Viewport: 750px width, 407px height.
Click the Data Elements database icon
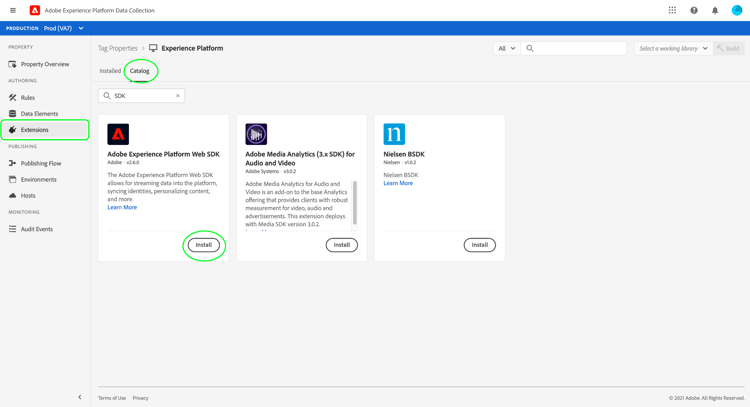[x=12, y=114]
